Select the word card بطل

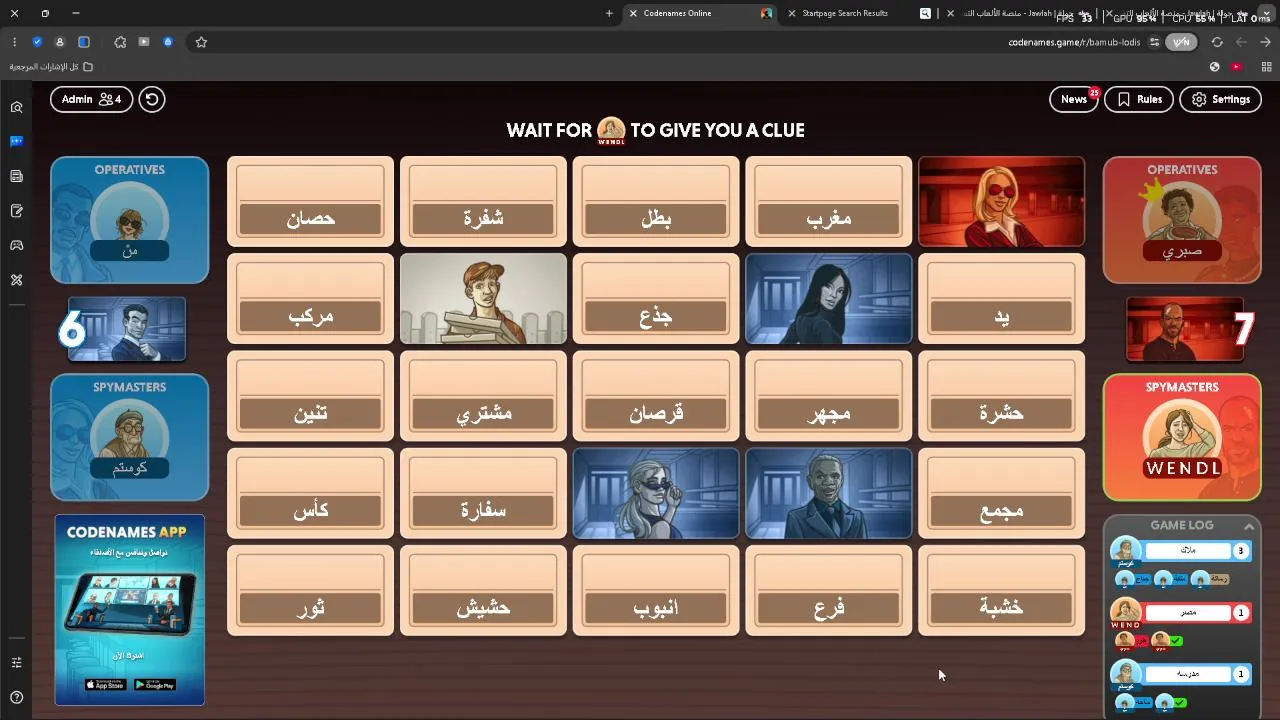click(656, 201)
